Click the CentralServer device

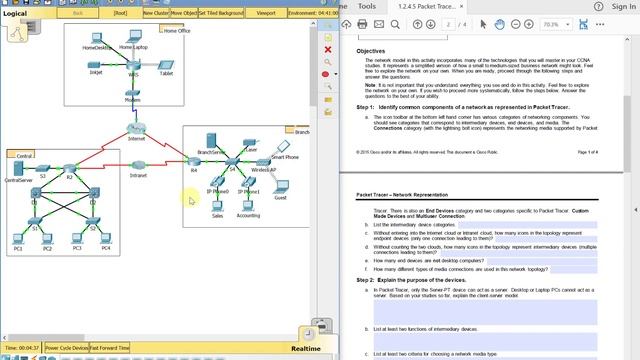coord(18,168)
